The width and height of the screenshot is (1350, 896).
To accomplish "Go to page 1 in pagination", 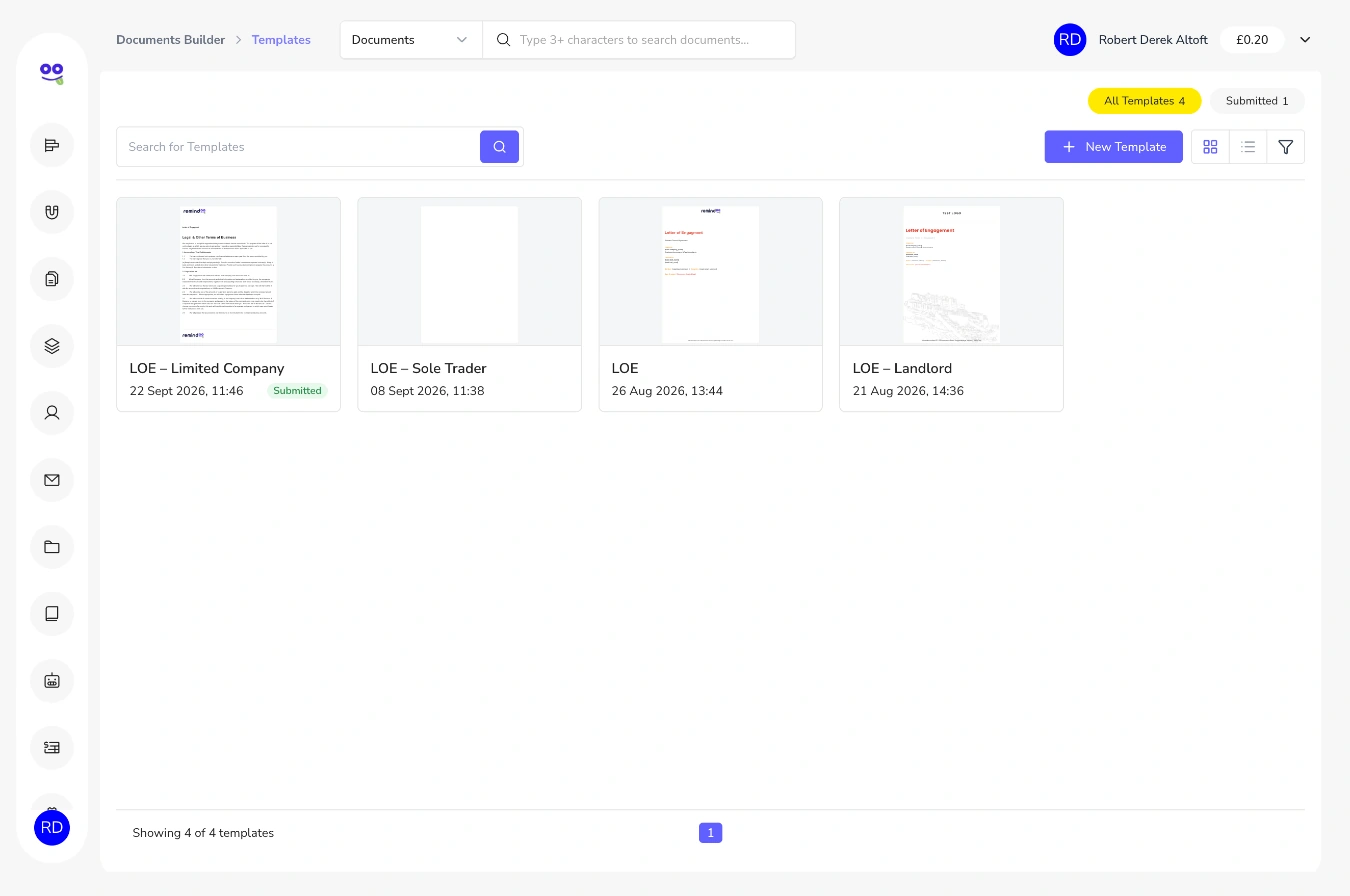I will 711,833.
